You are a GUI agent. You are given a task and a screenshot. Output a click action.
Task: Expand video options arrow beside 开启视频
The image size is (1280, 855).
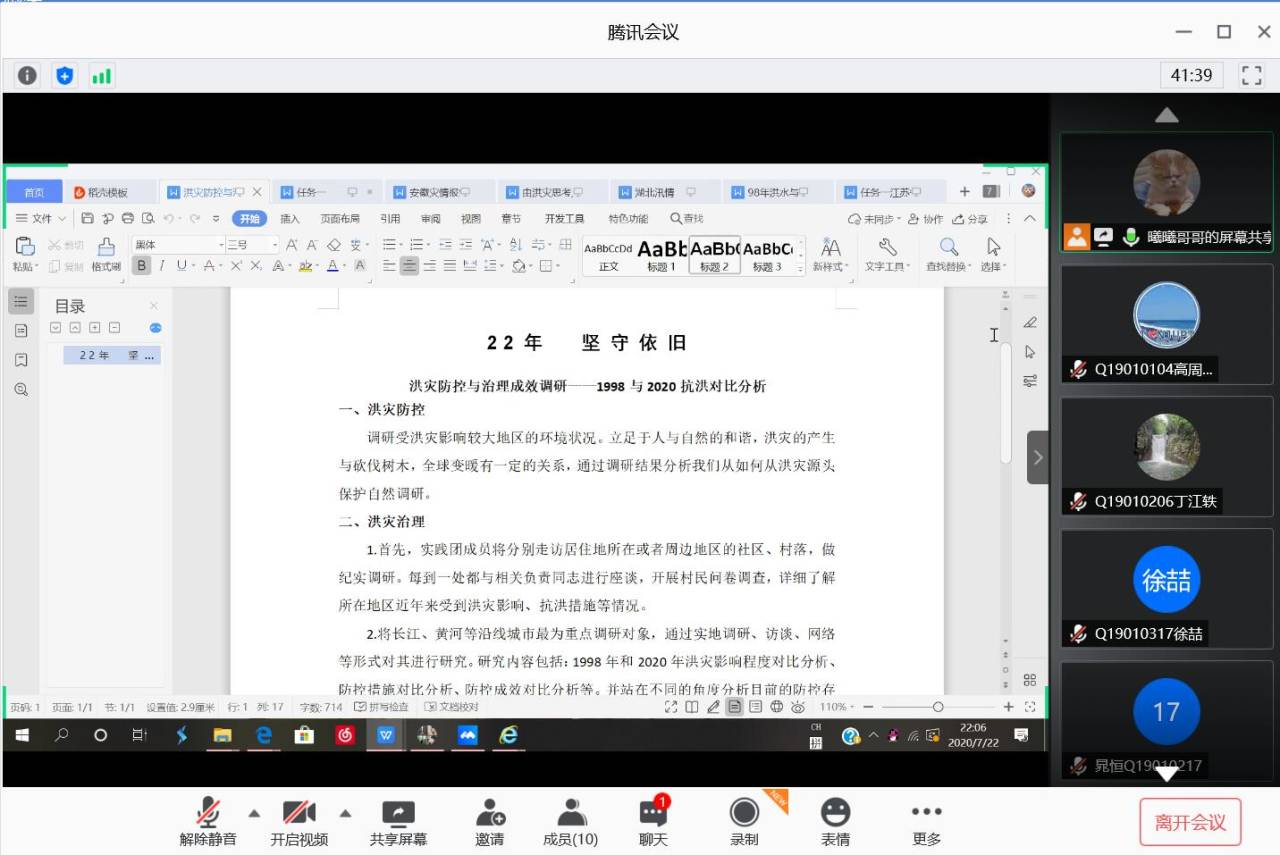click(346, 812)
